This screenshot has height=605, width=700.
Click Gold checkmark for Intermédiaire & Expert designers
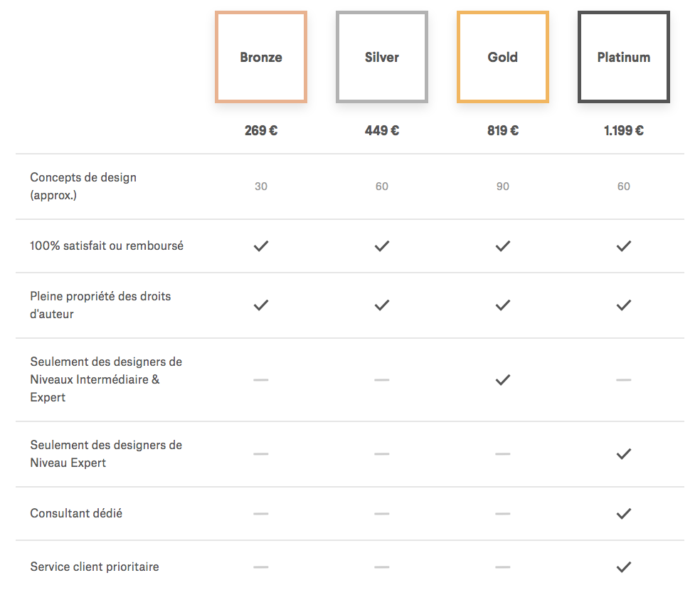point(503,380)
